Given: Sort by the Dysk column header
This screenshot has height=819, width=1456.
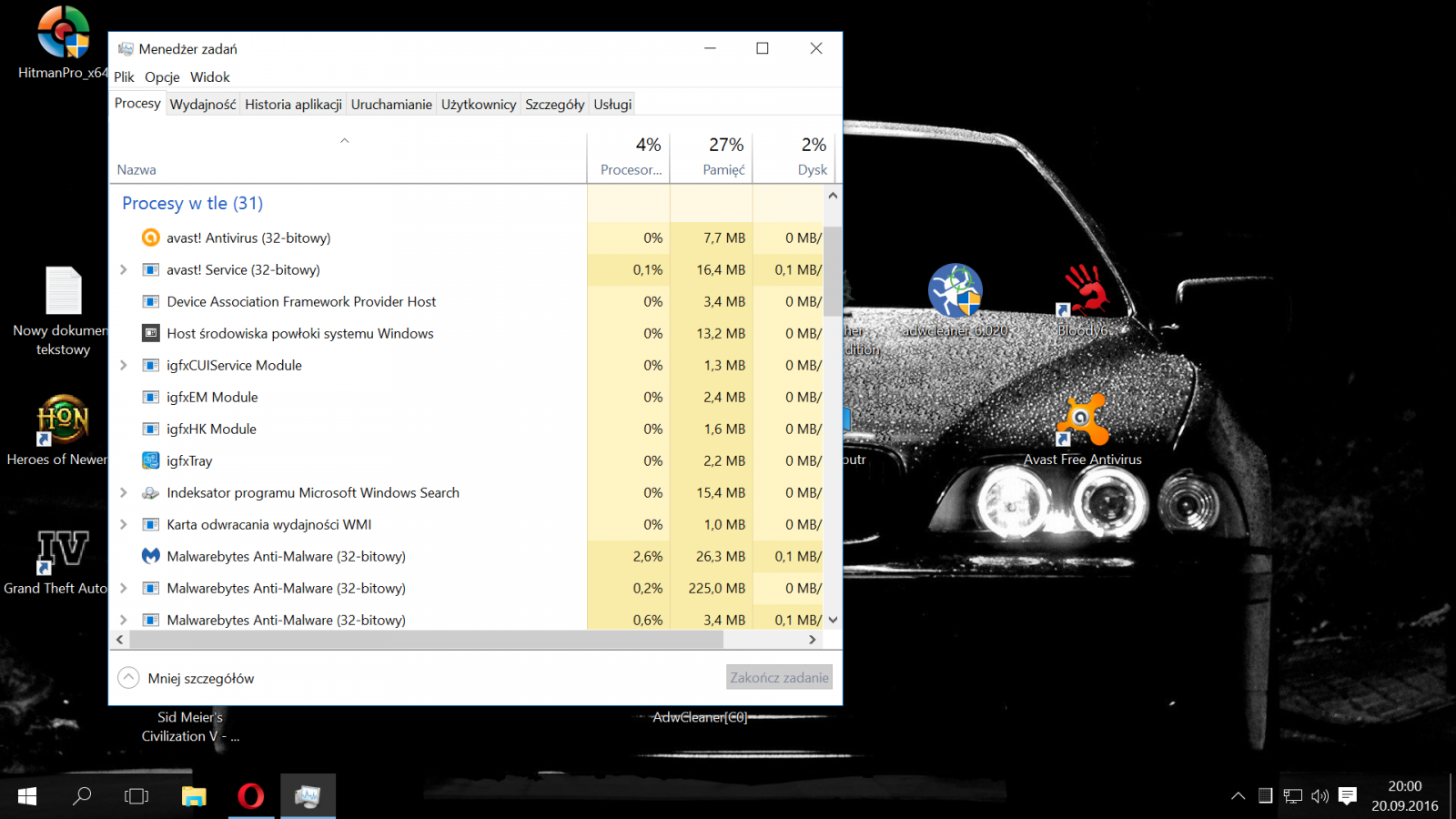Looking at the screenshot, I should 794,158.
